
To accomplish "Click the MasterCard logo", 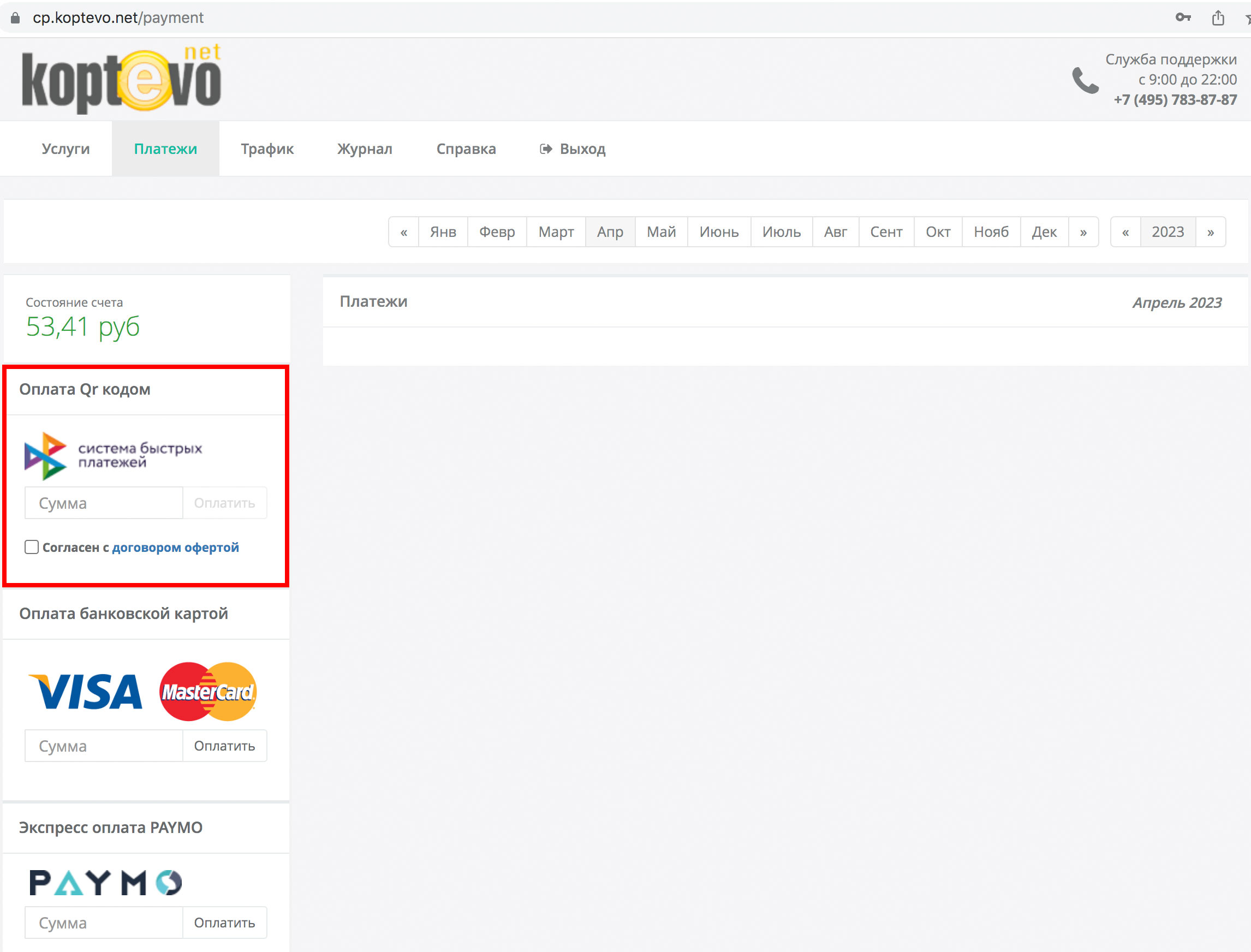I will pyautogui.click(x=208, y=691).
